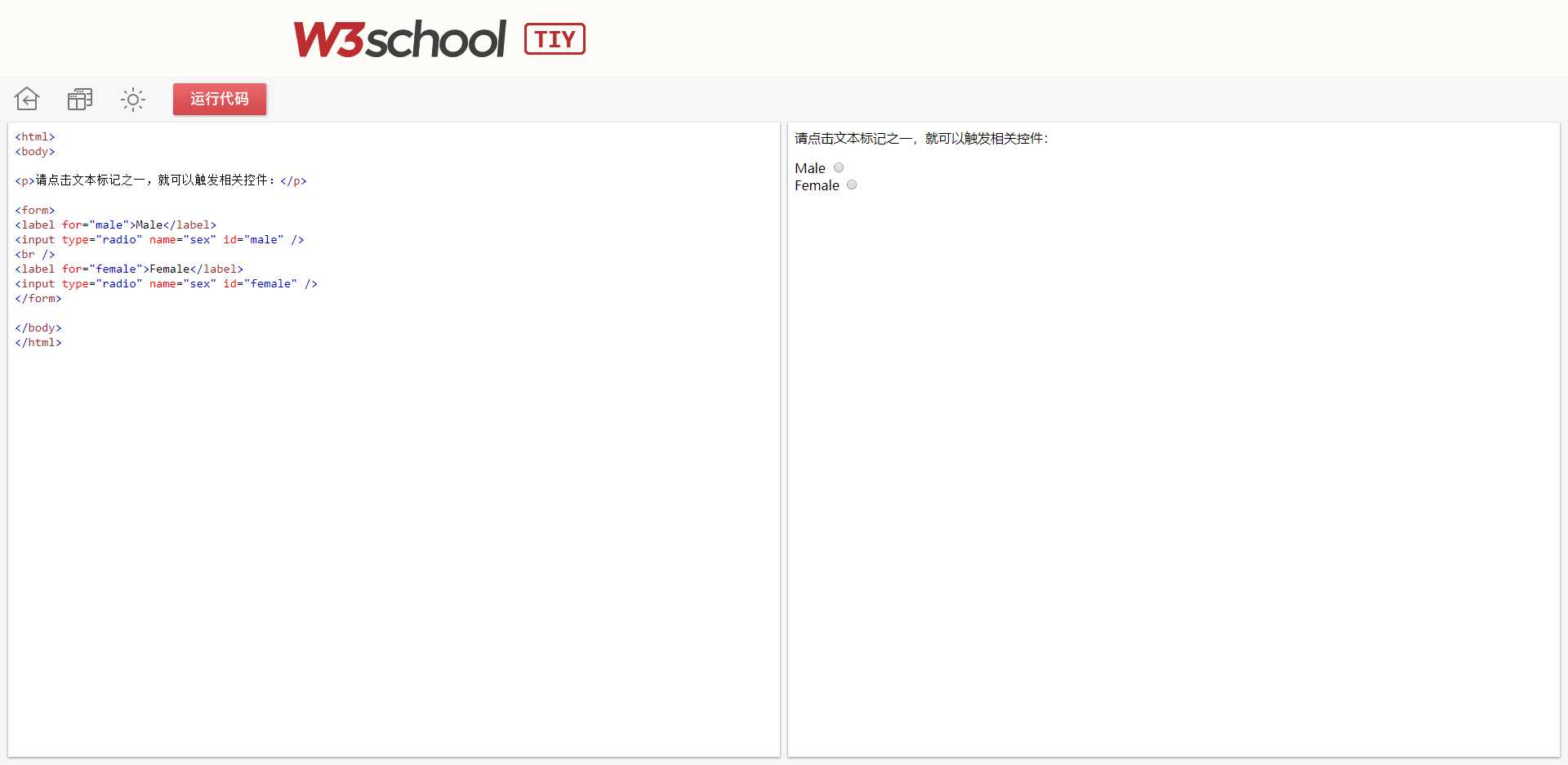
Task: Select the Female radio button
Action: 852,185
